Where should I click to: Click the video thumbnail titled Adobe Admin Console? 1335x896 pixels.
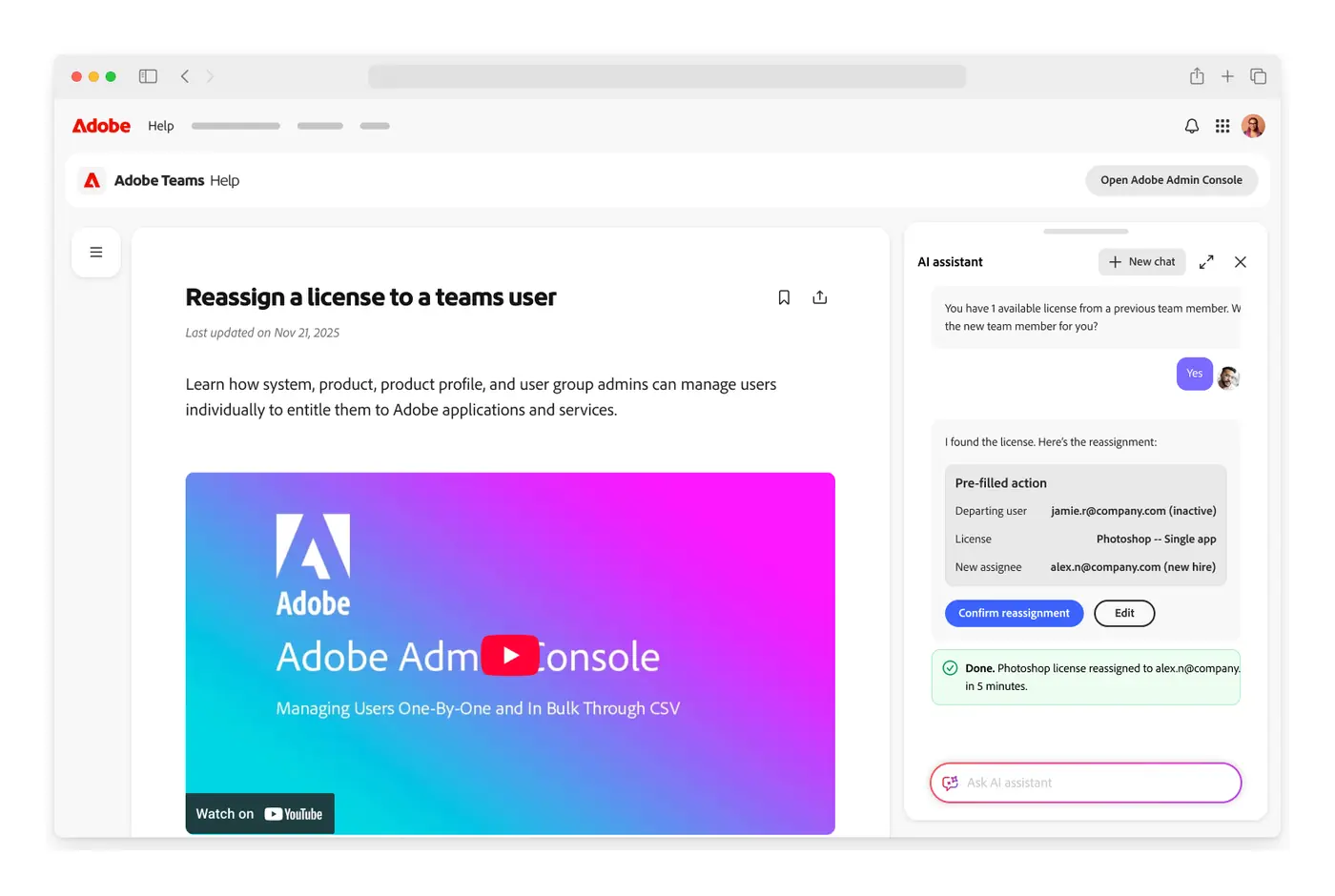tap(510, 653)
